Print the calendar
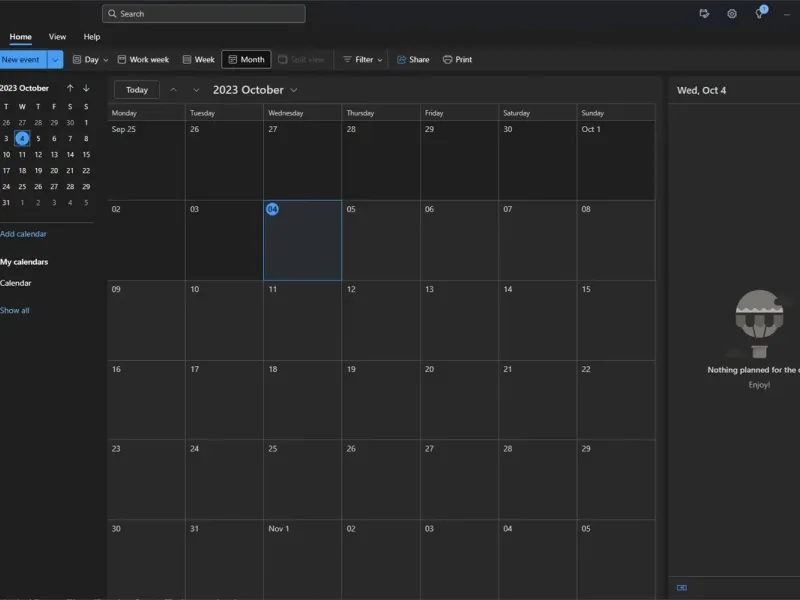This screenshot has height=600, width=800. click(457, 59)
